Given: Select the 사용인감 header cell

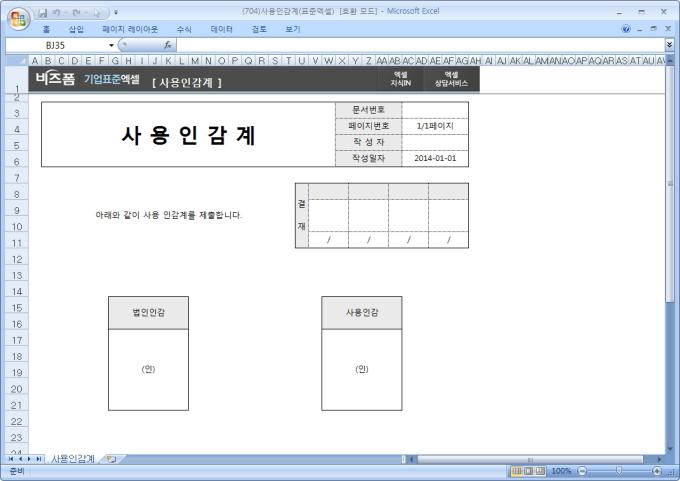Looking at the screenshot, I should click(x=362, y=313).
